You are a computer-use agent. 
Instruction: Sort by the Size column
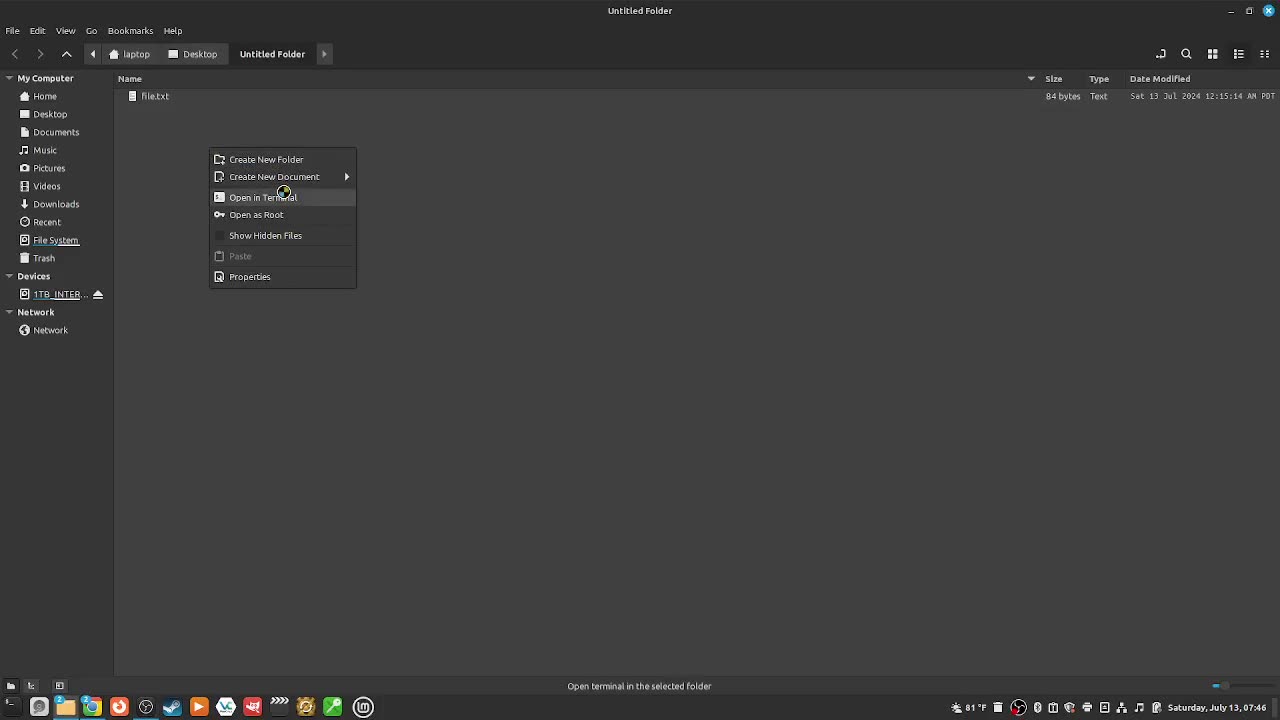pyautogui.click(x=1053, y=79)
